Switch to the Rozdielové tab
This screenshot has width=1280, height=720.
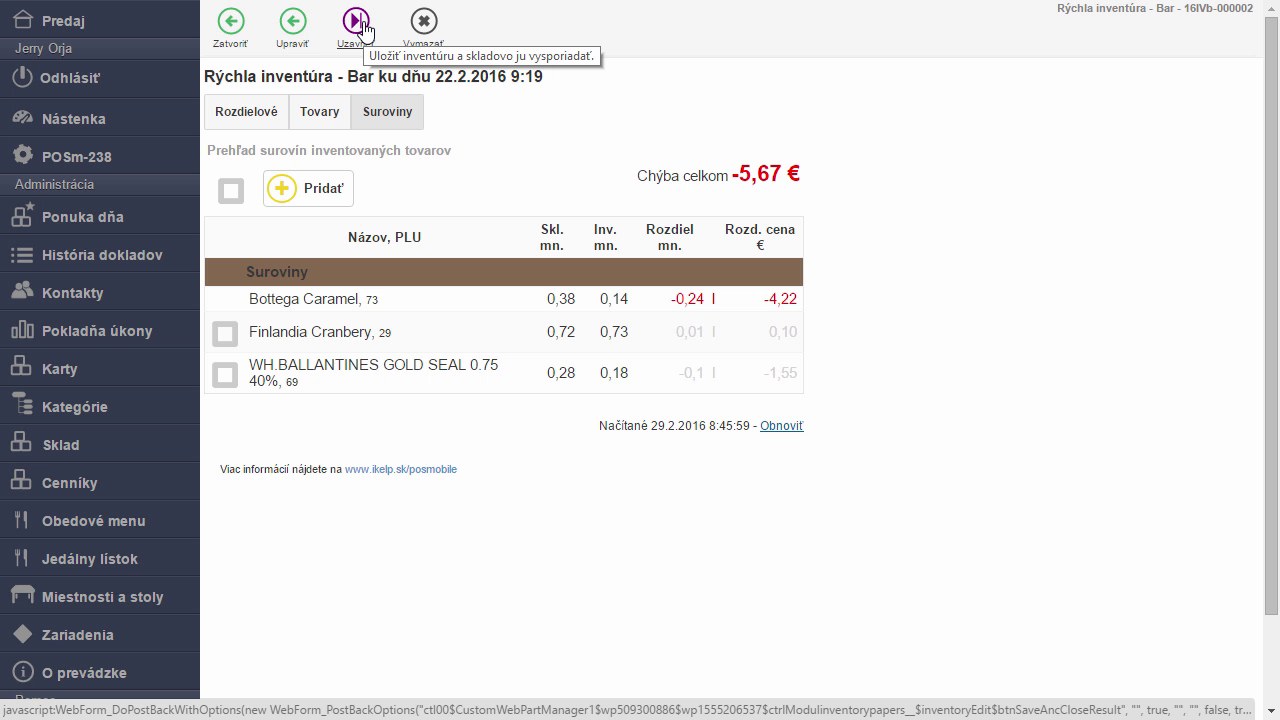click(x=246, y=112)
